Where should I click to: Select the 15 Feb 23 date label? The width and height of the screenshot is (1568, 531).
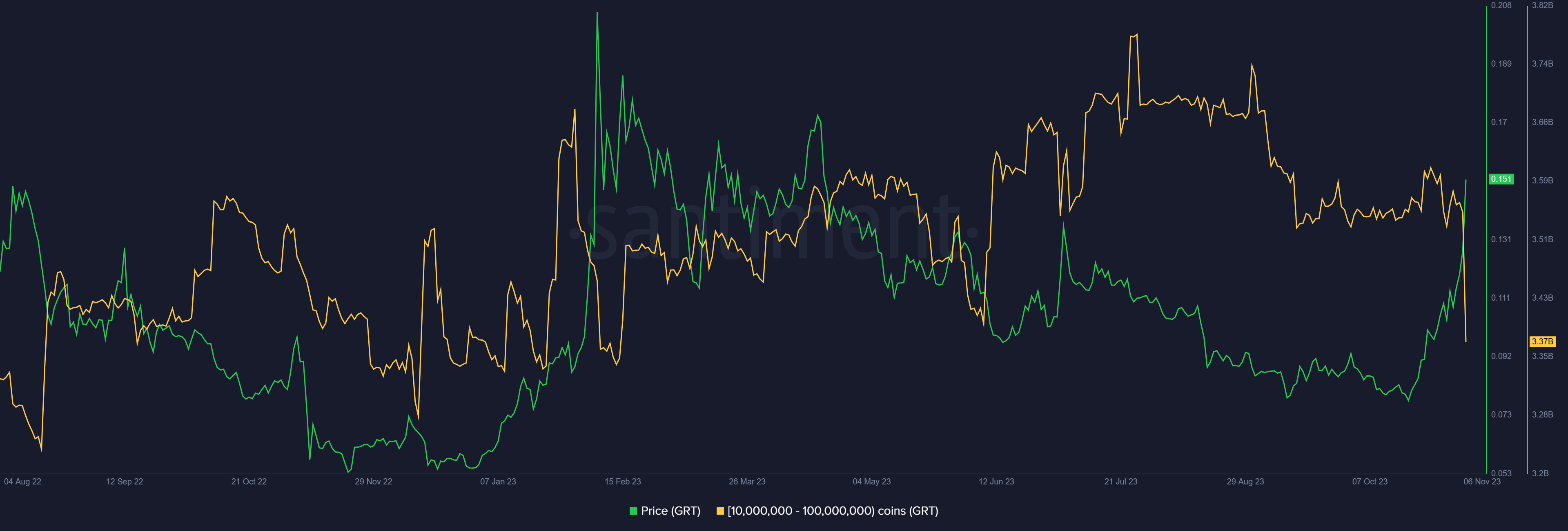pyautogui.click(x=623, y=482)
